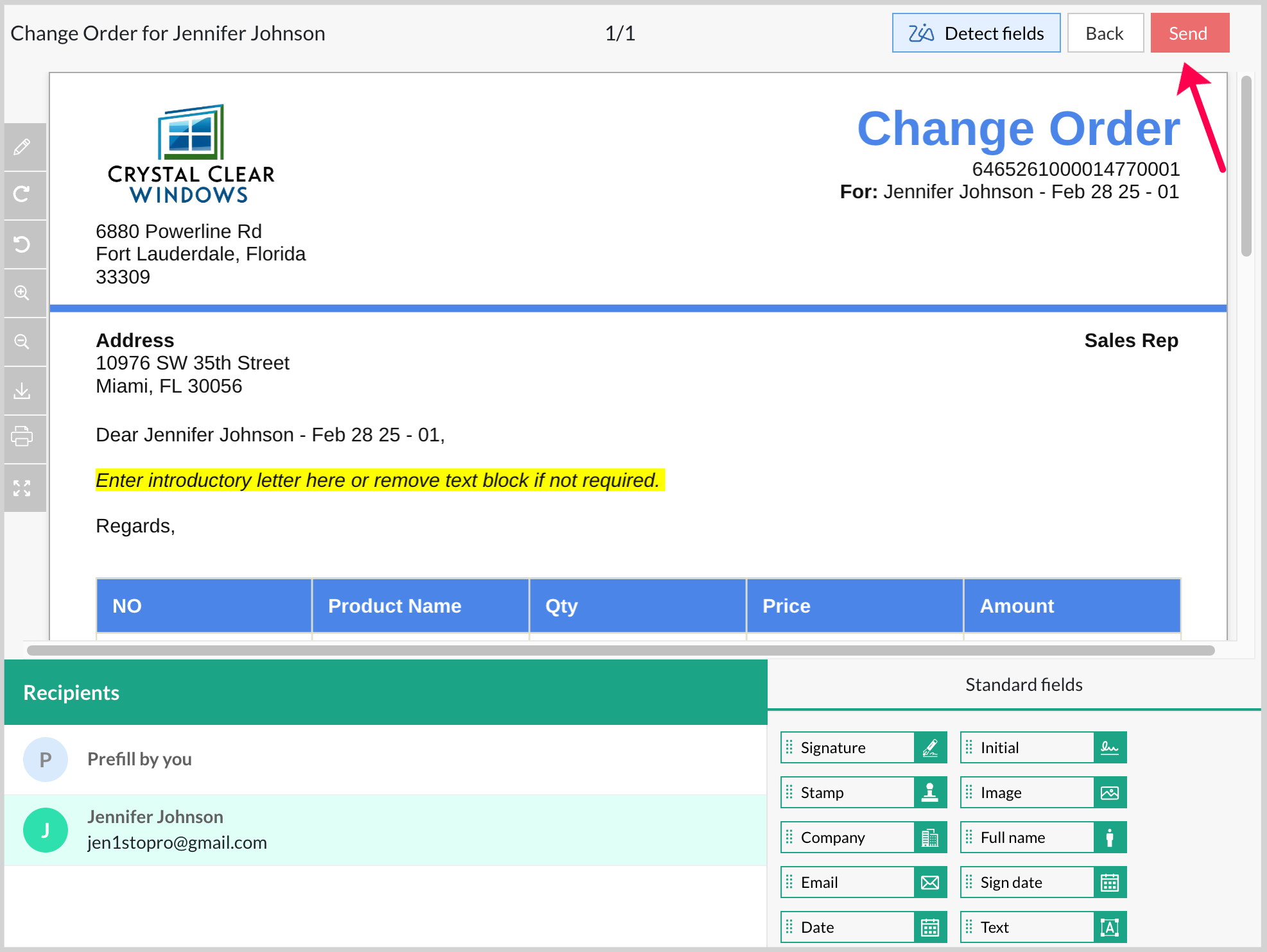Click the Detect fields button

pos(976,33)
